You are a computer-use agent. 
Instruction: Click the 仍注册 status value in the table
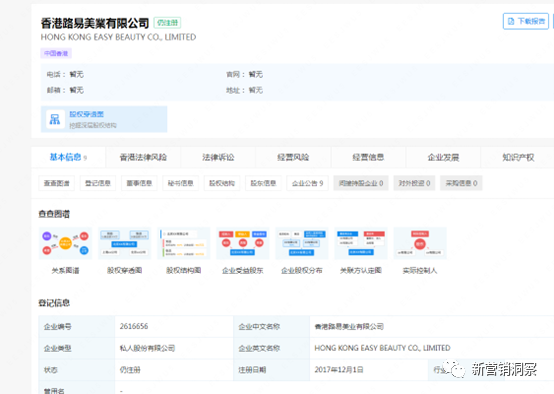click(x=130, y=370)
